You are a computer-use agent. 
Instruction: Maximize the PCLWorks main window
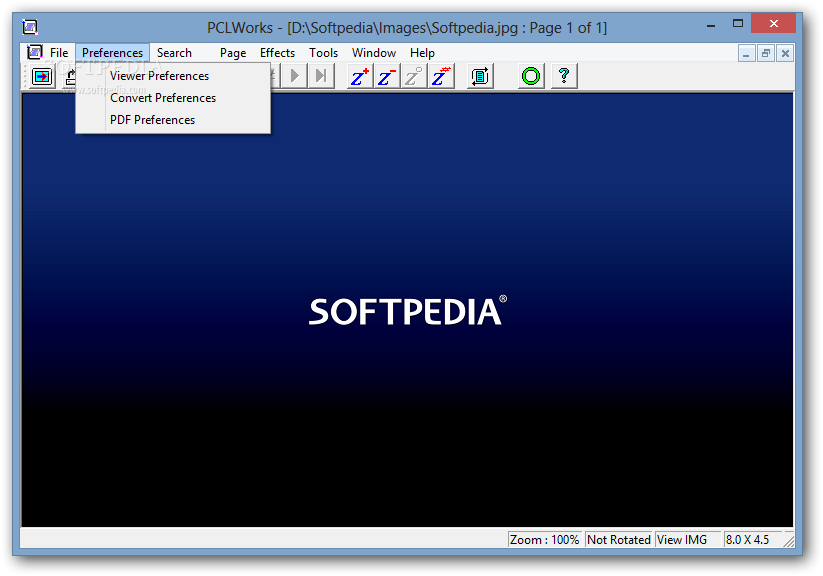click(738, 24)
